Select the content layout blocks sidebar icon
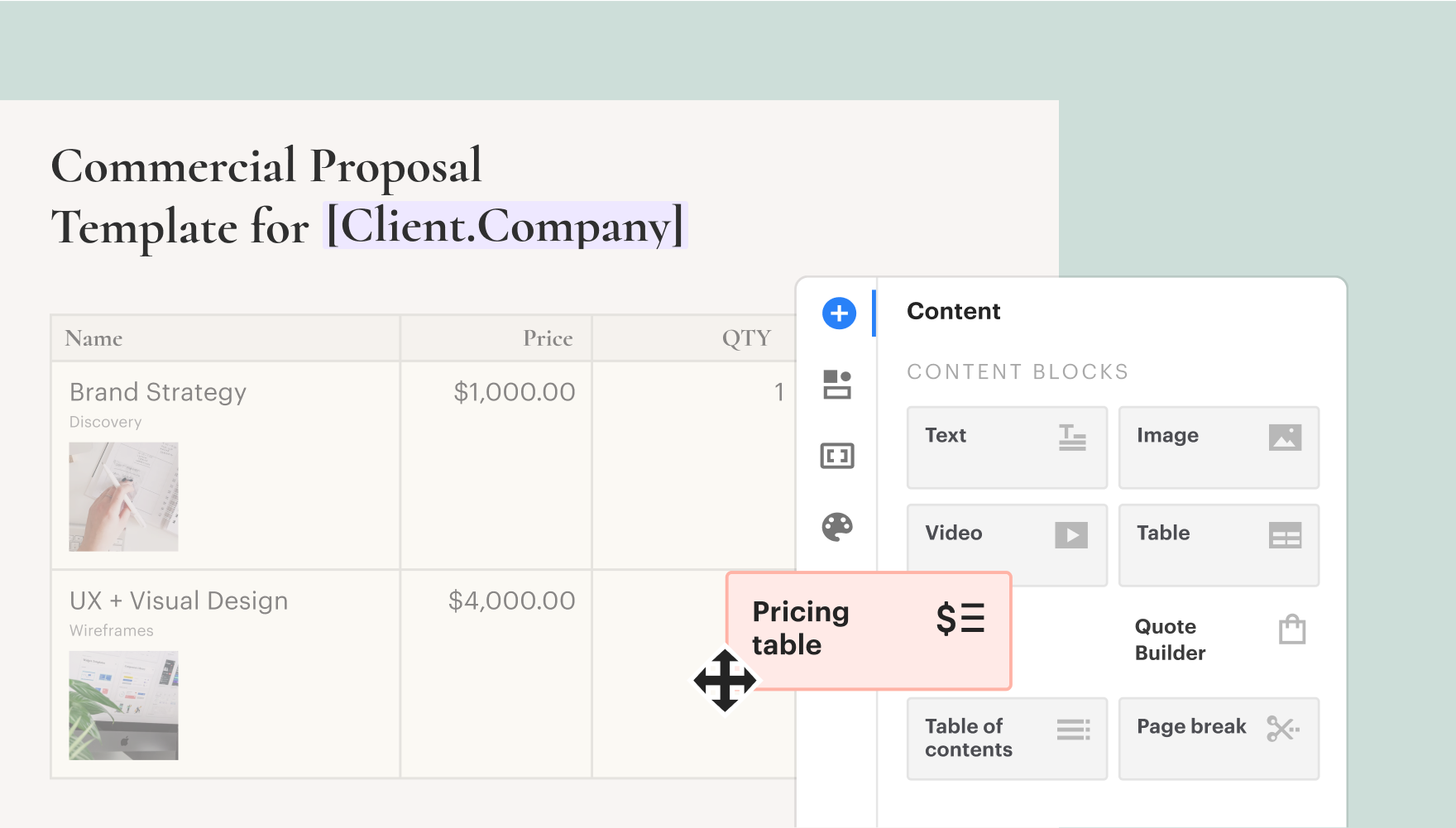Viewport: 1456px width, 828px height. pyautogui.click(x=837, y=385)
